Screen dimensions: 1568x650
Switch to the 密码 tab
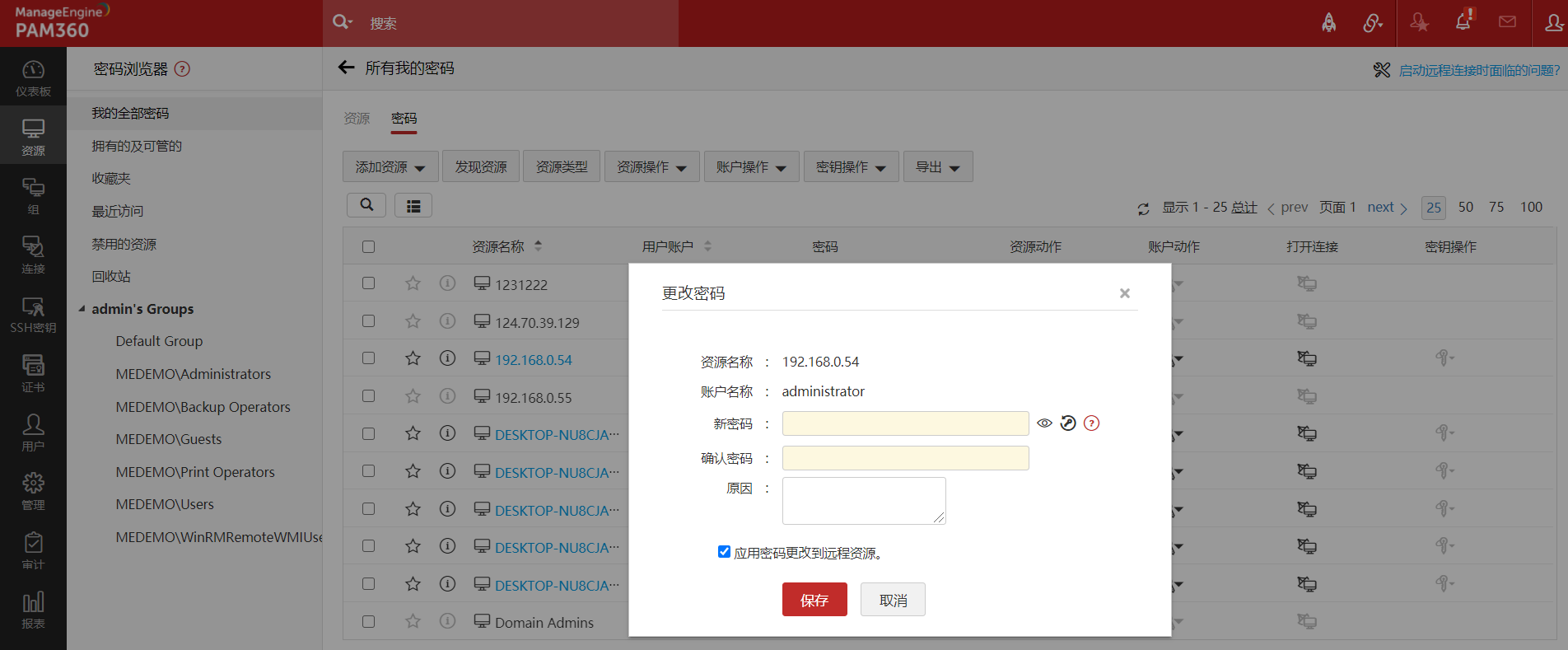404,119
